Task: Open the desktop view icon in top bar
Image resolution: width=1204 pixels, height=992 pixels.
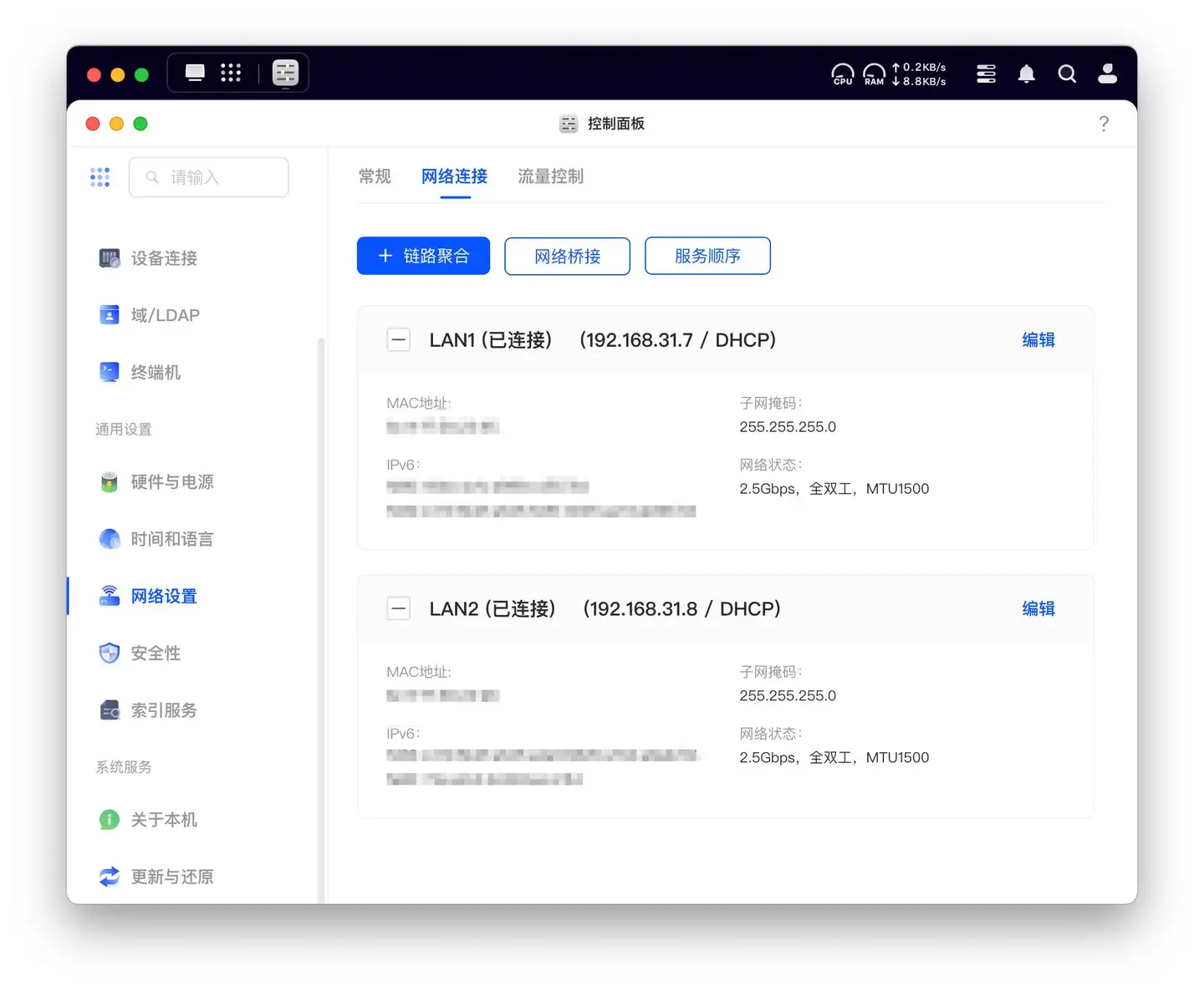Action: pos(195,73)
